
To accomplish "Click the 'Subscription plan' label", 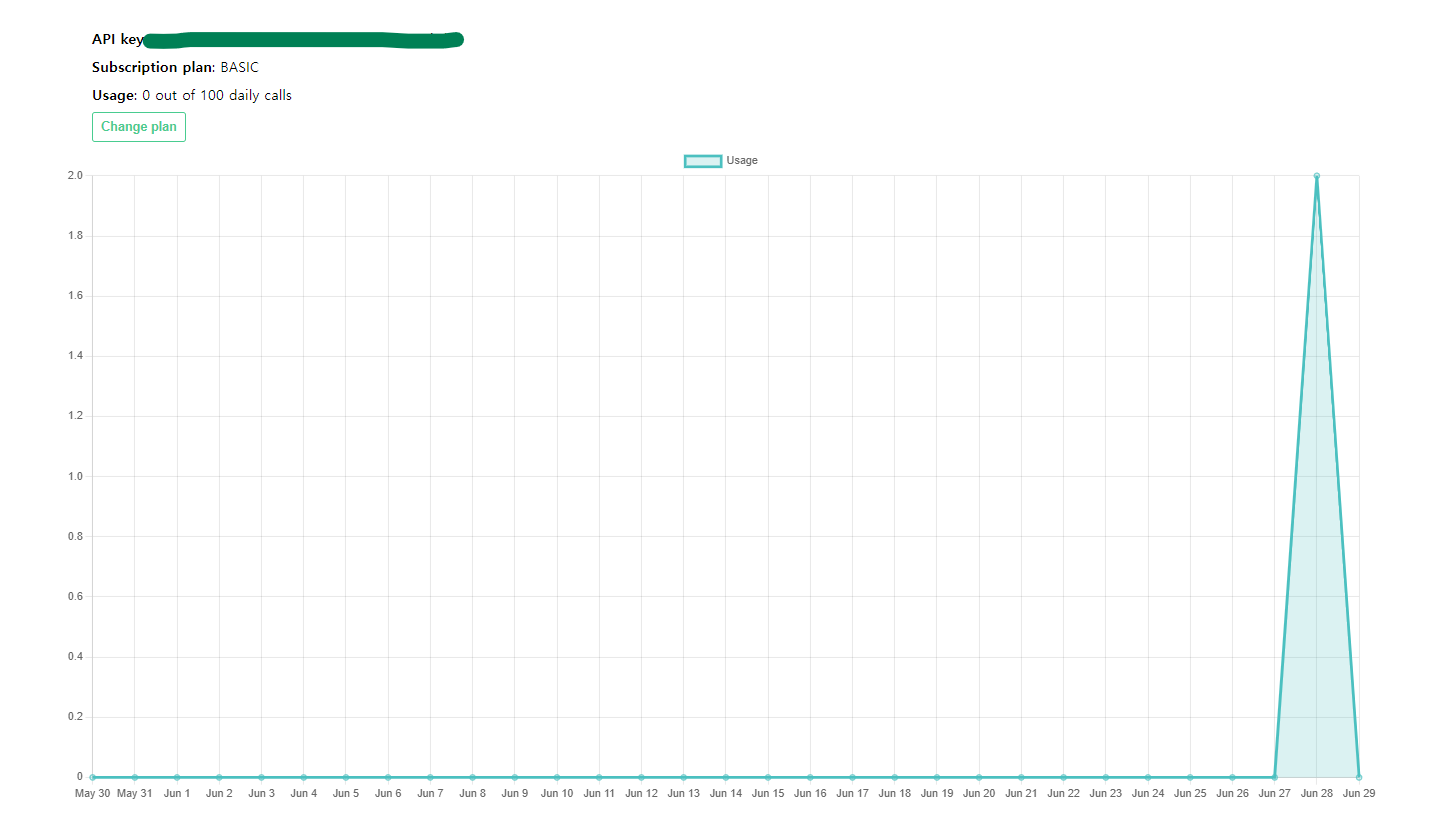I will pos(154,67).
